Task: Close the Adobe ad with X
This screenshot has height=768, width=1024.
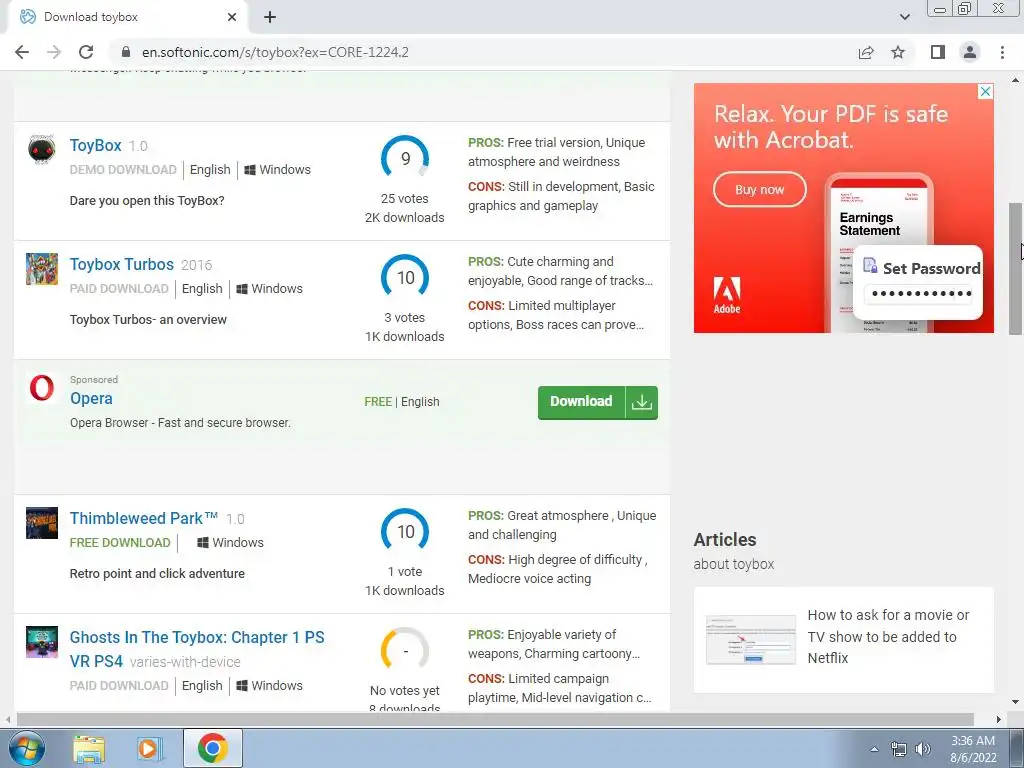Action: (985, 91)
